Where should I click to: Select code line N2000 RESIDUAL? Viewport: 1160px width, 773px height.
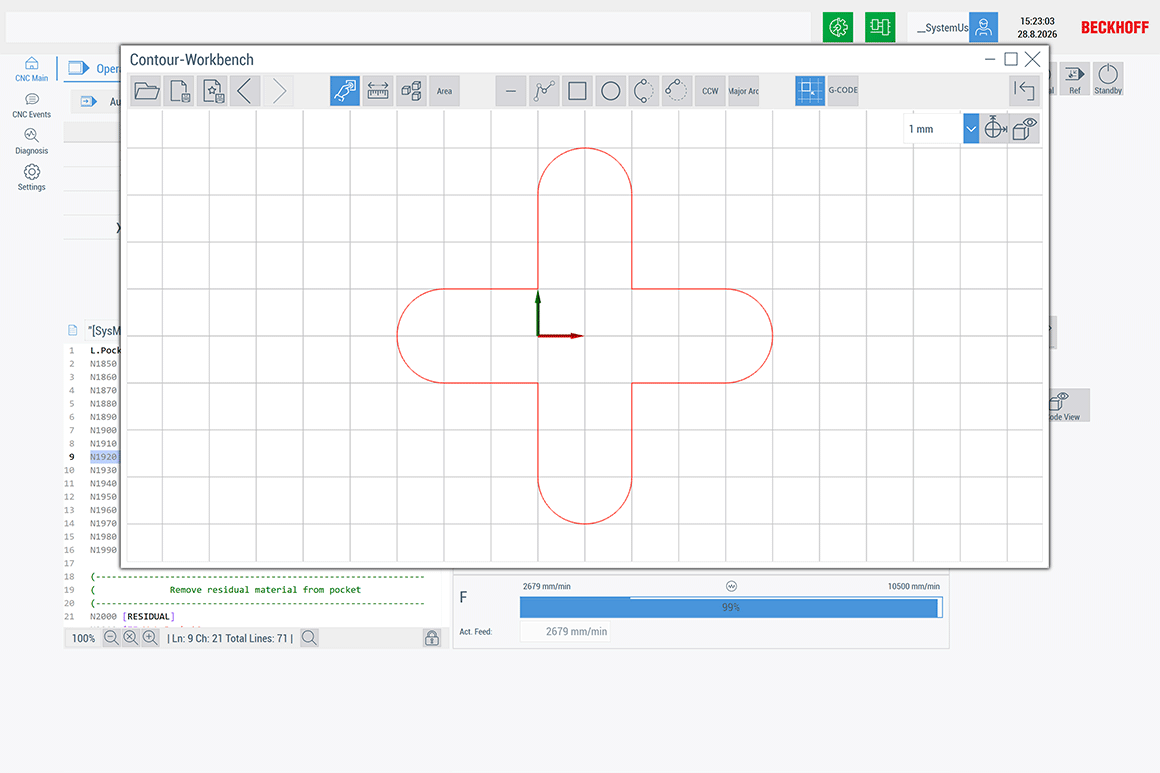132,616
